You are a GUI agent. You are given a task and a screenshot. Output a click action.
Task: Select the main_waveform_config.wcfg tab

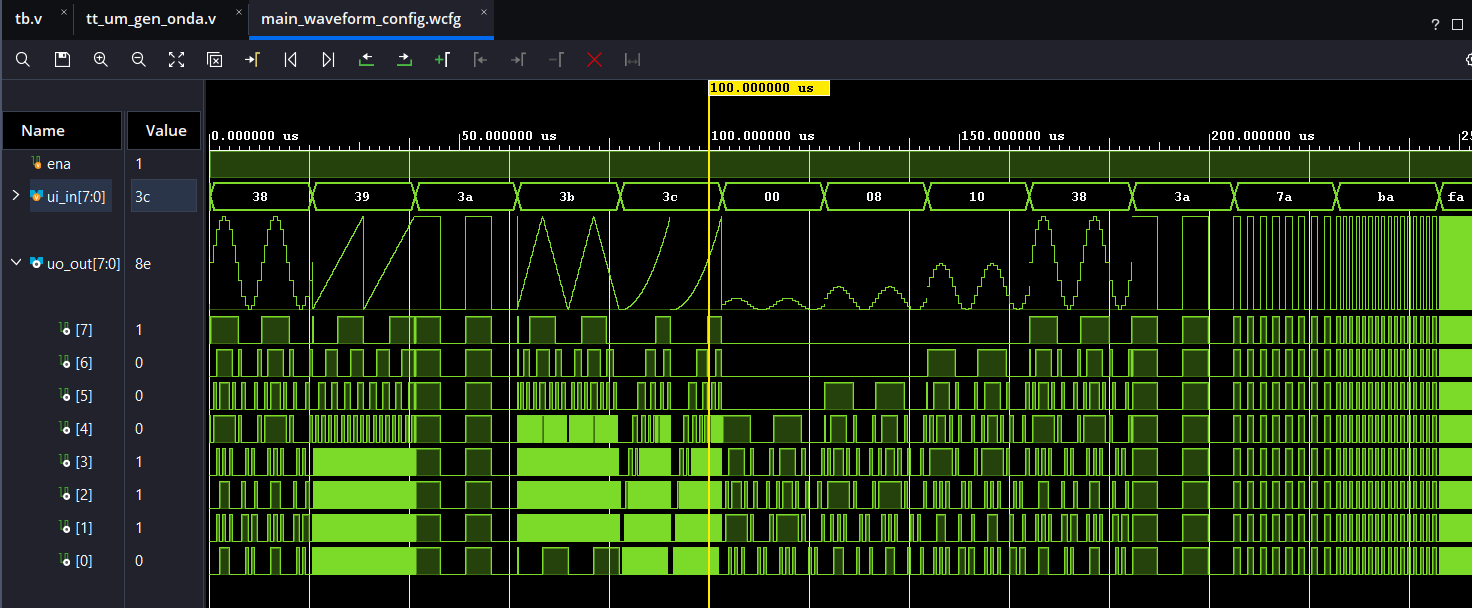tap(361, 20)
